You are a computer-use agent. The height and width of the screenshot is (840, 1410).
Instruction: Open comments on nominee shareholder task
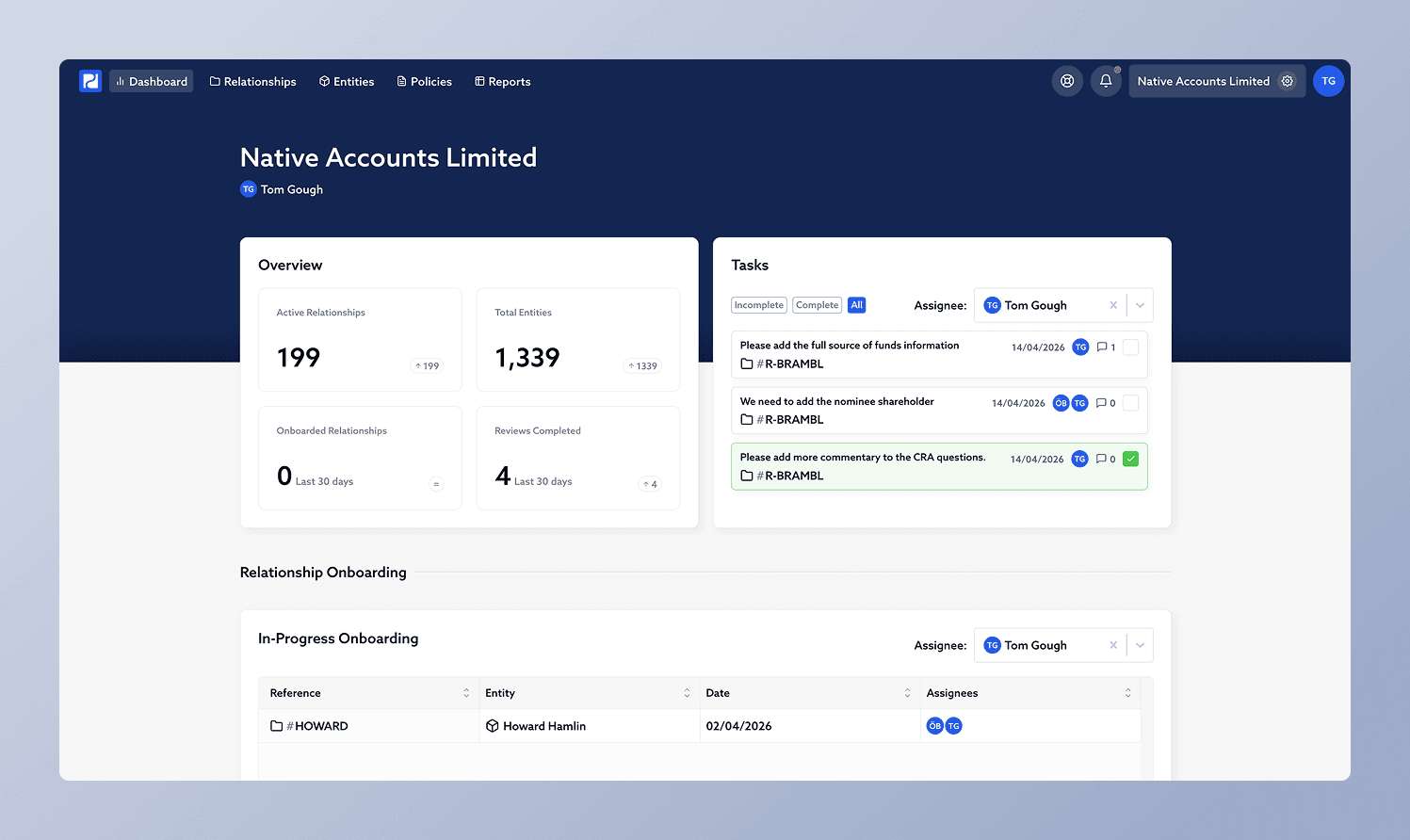pos(1106,403)
